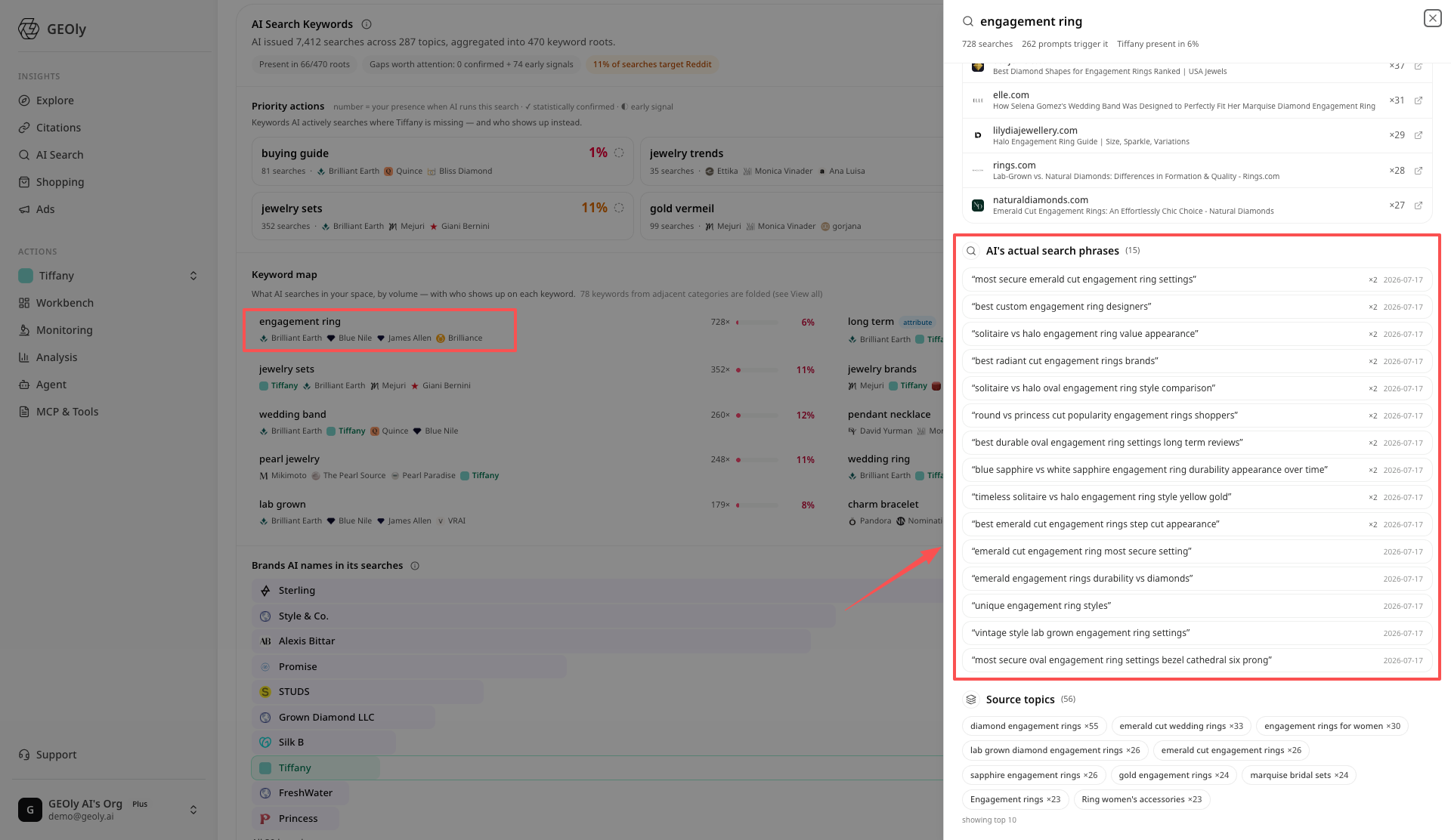
Task: Open lilydiajewellery.com external link icon
Action: point(1419,135)
